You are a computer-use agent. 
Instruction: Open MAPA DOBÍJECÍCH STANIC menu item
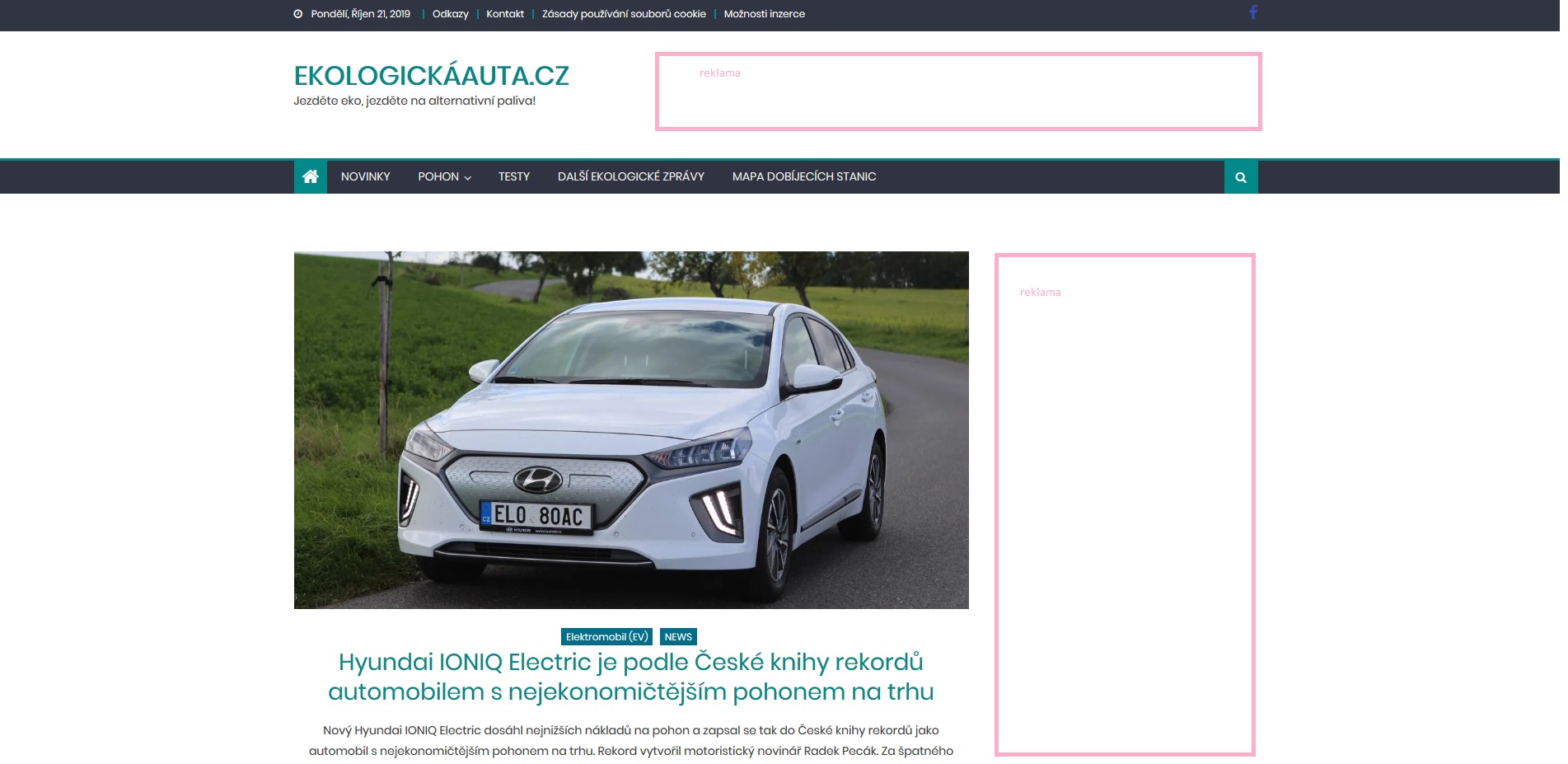coord(804,177)
